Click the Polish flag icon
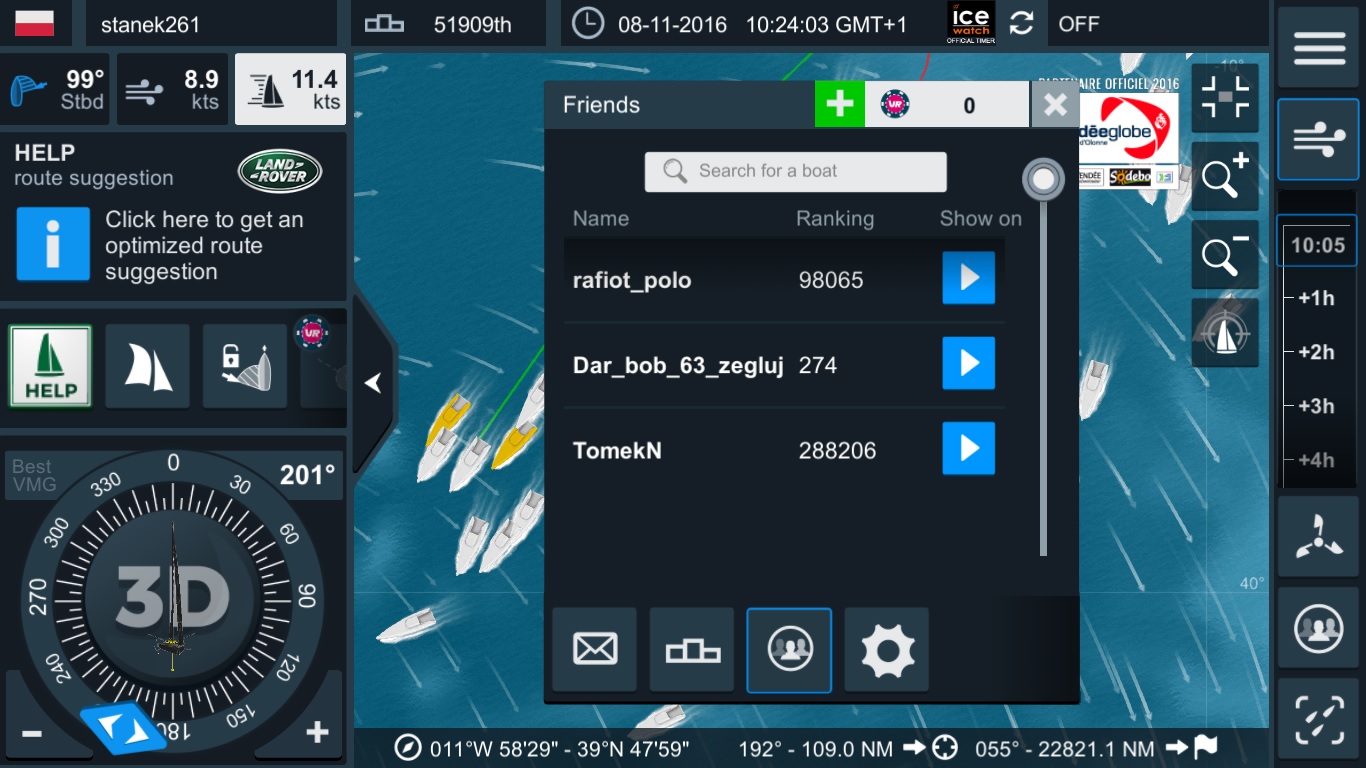1366x768 pixels. pos(36,23)
